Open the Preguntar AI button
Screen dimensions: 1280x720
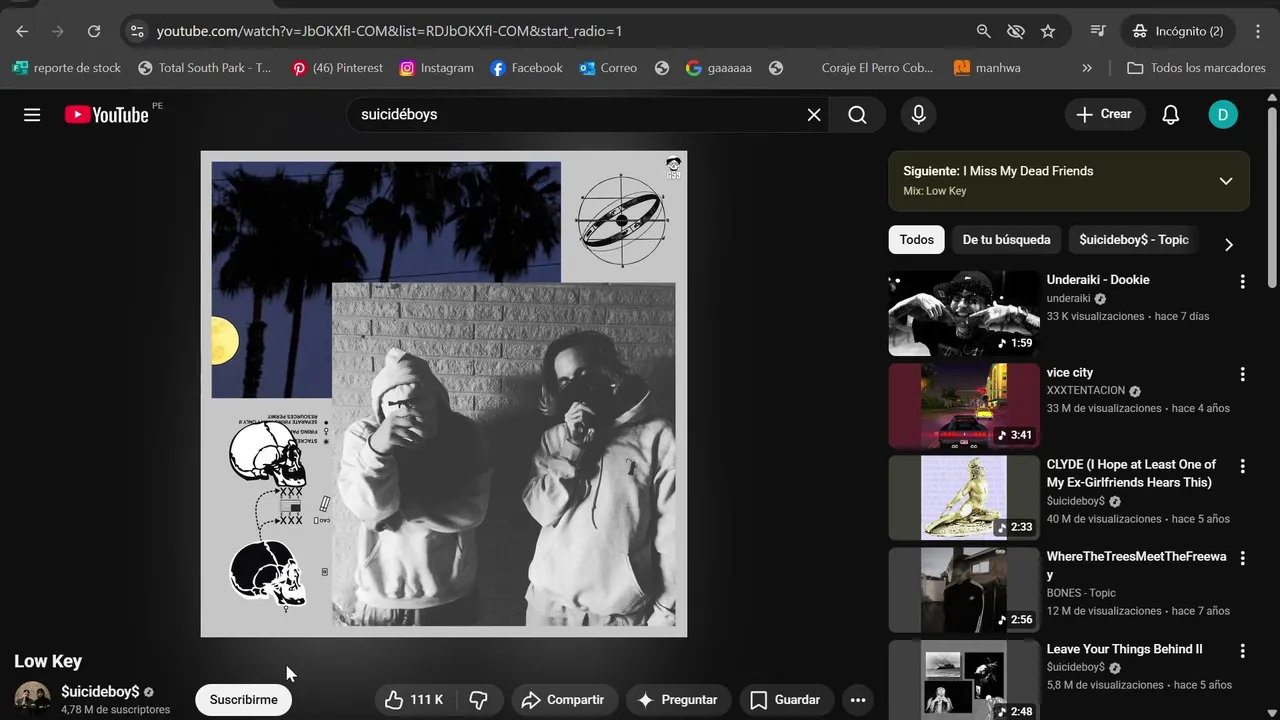coord(679,700)
